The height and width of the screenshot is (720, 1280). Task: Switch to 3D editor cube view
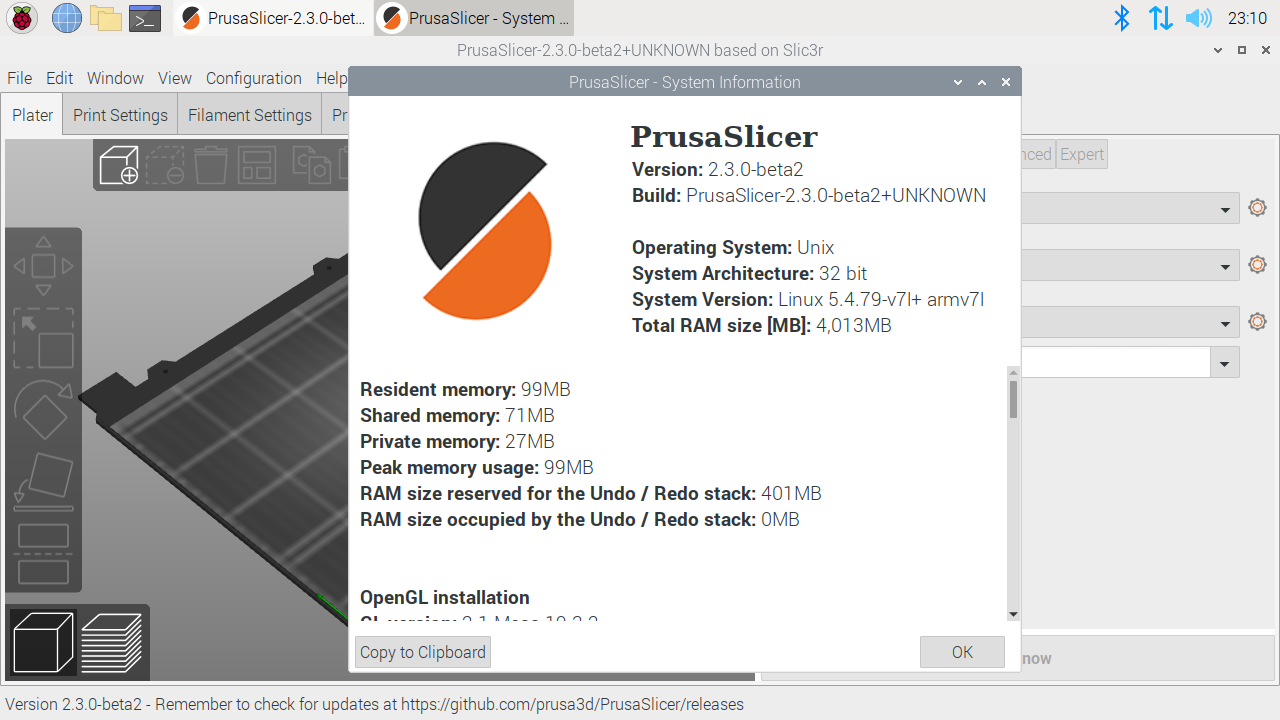(x=43, y=642)
